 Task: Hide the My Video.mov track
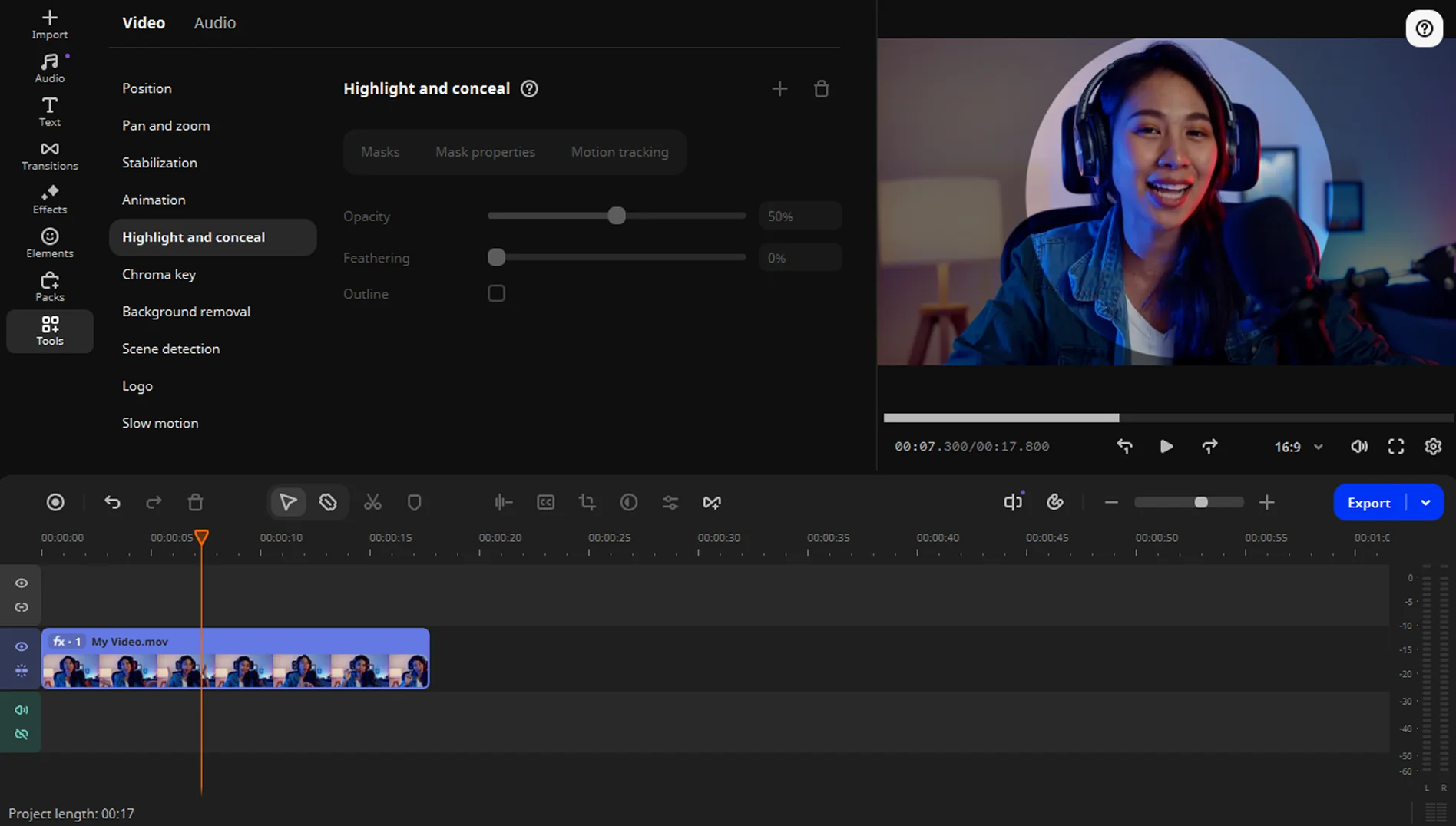click(x=22, y=646)
